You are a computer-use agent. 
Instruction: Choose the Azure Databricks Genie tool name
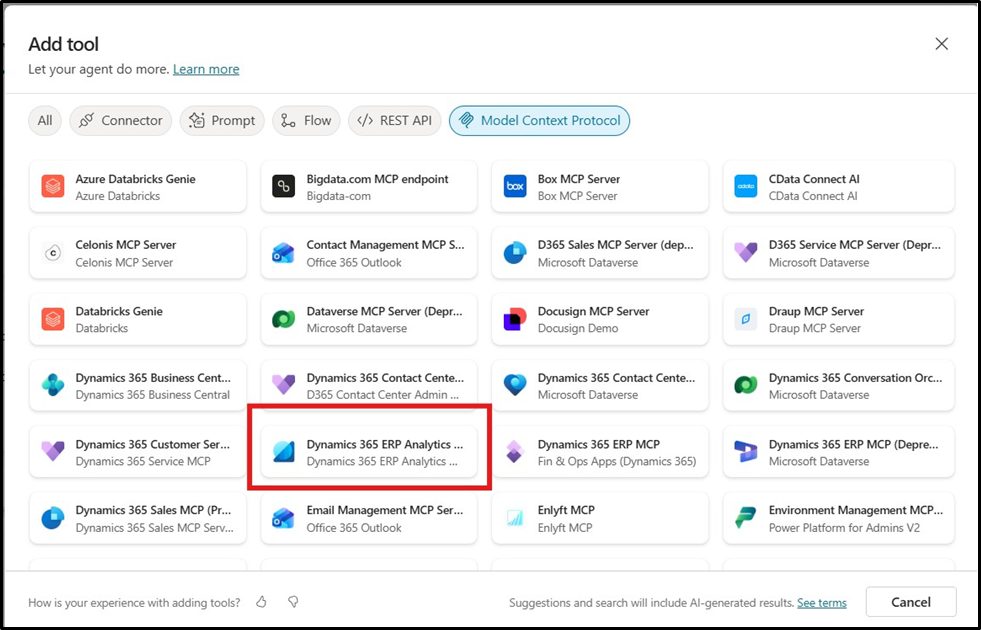(136, 179)
